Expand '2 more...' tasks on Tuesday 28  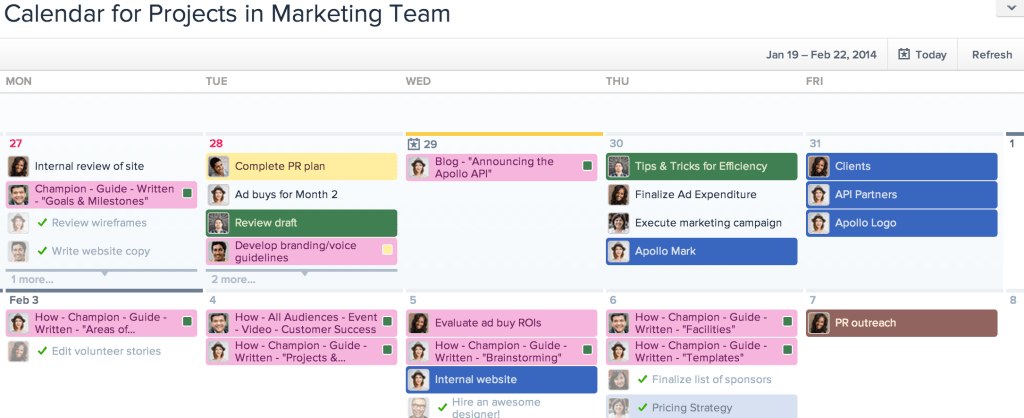pos(233,279)
